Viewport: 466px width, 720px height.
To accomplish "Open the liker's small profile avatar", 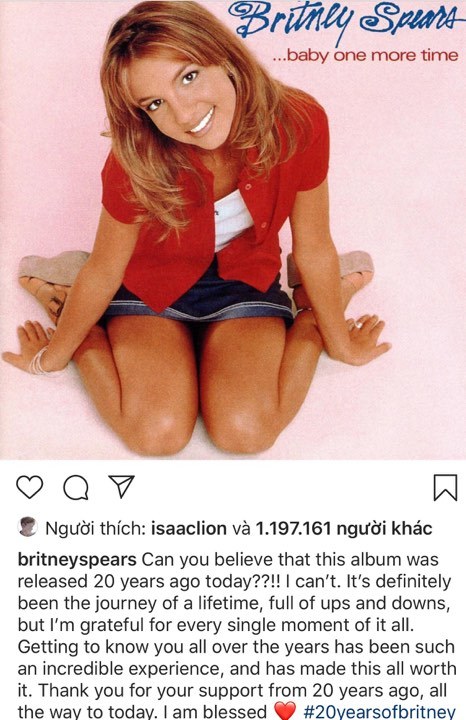I will coord(28,527).
